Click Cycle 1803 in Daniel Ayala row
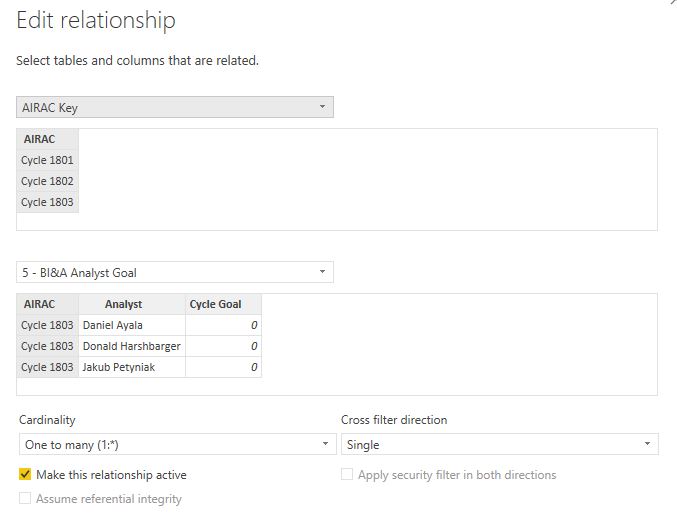The width and height of the screenshot is (677, 520). click(x=47, y=325)
